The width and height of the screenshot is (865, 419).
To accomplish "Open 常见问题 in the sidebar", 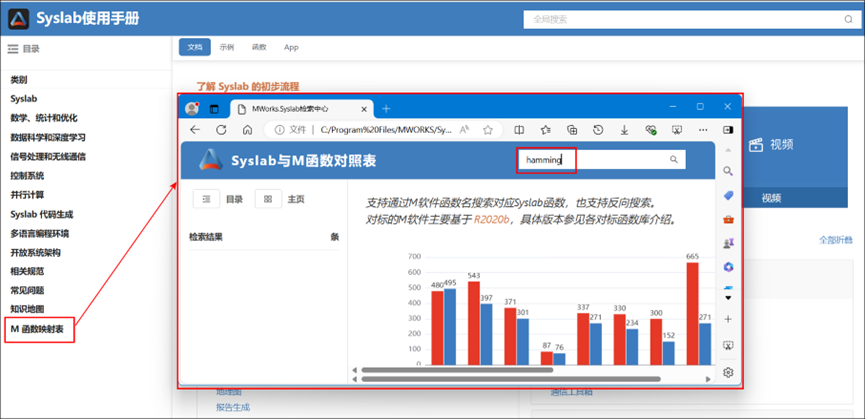I will click(x=27, y=290).
